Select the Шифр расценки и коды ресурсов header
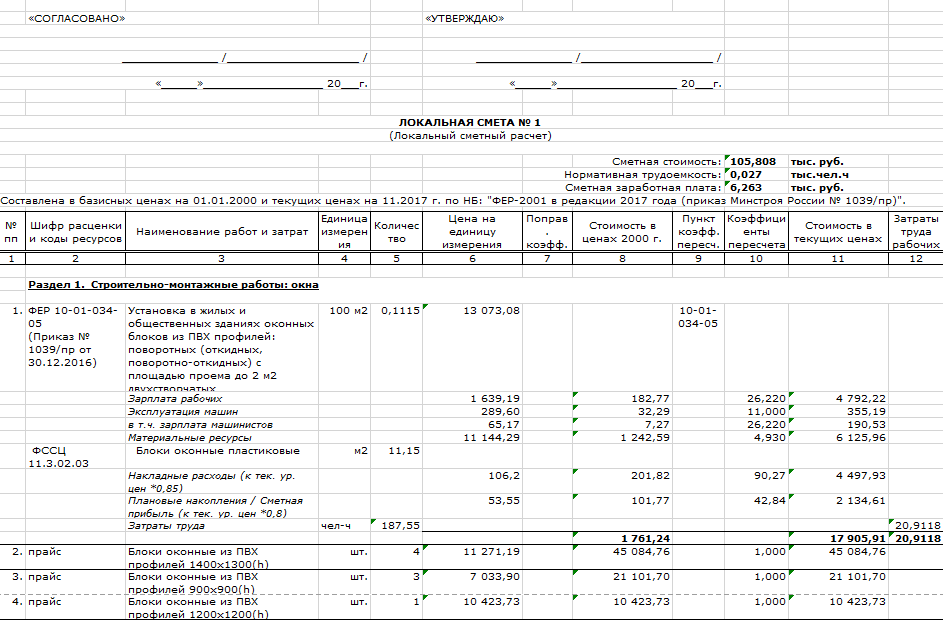This screenshot has width=943, height=620. tap(75, 231)
